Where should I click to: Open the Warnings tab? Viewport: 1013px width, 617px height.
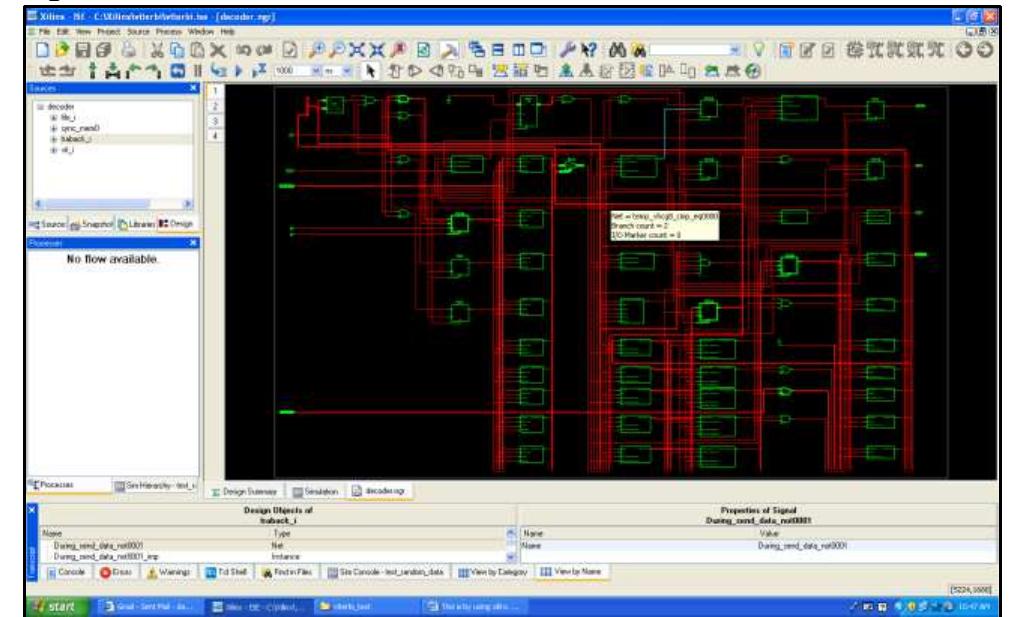coord(169,572)
